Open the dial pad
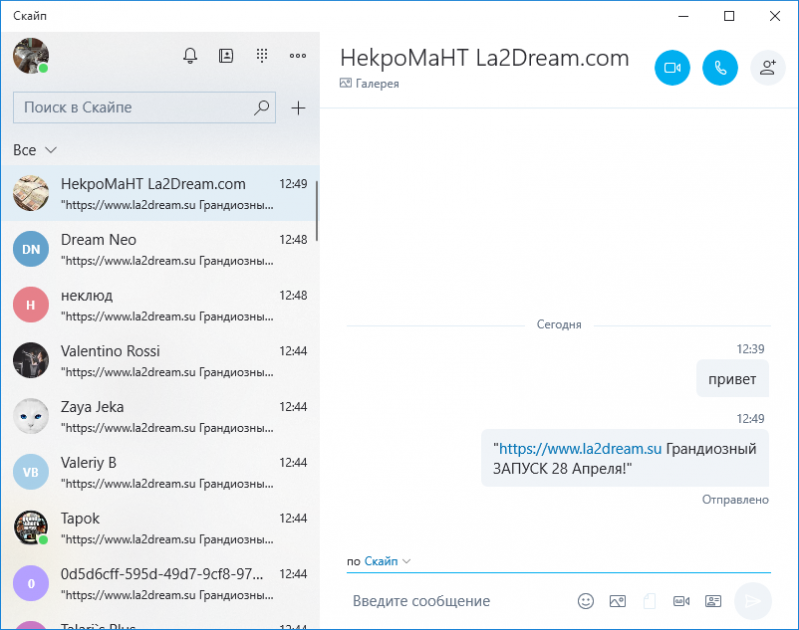Screen dimensions: 799x630 tap(262, 56)
